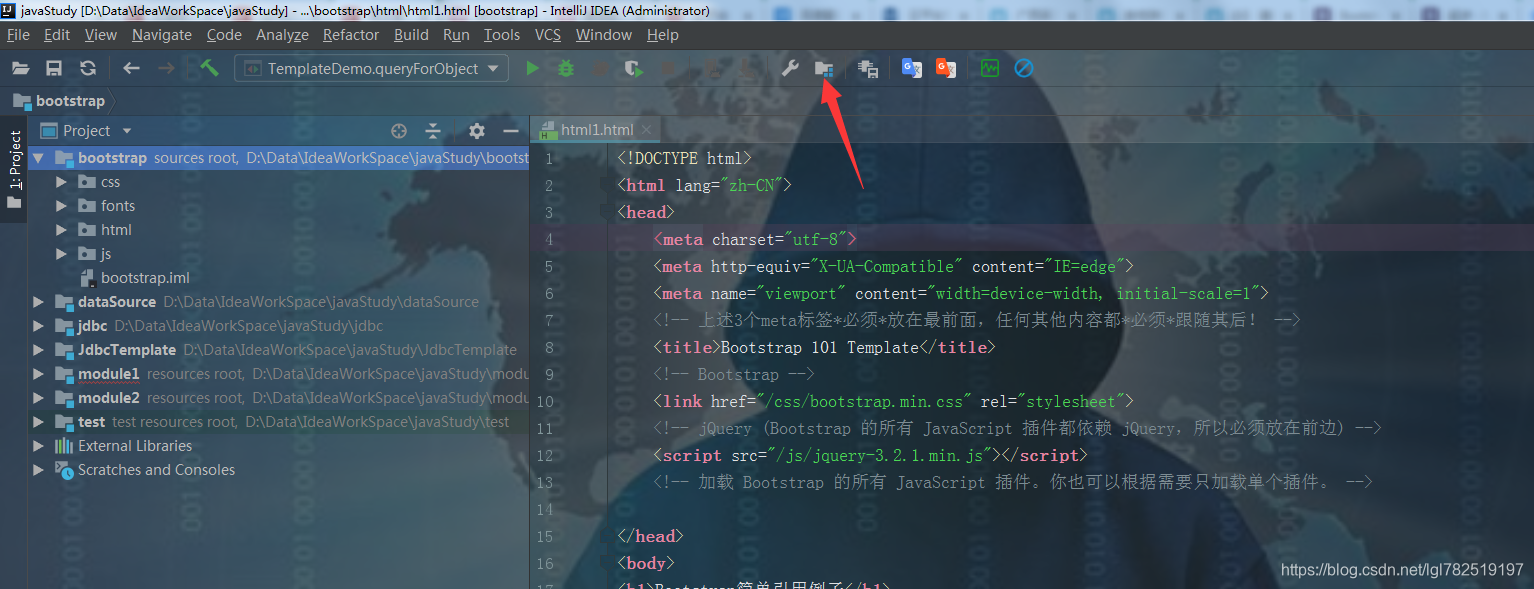Open the VCS menu

[548, 35]
